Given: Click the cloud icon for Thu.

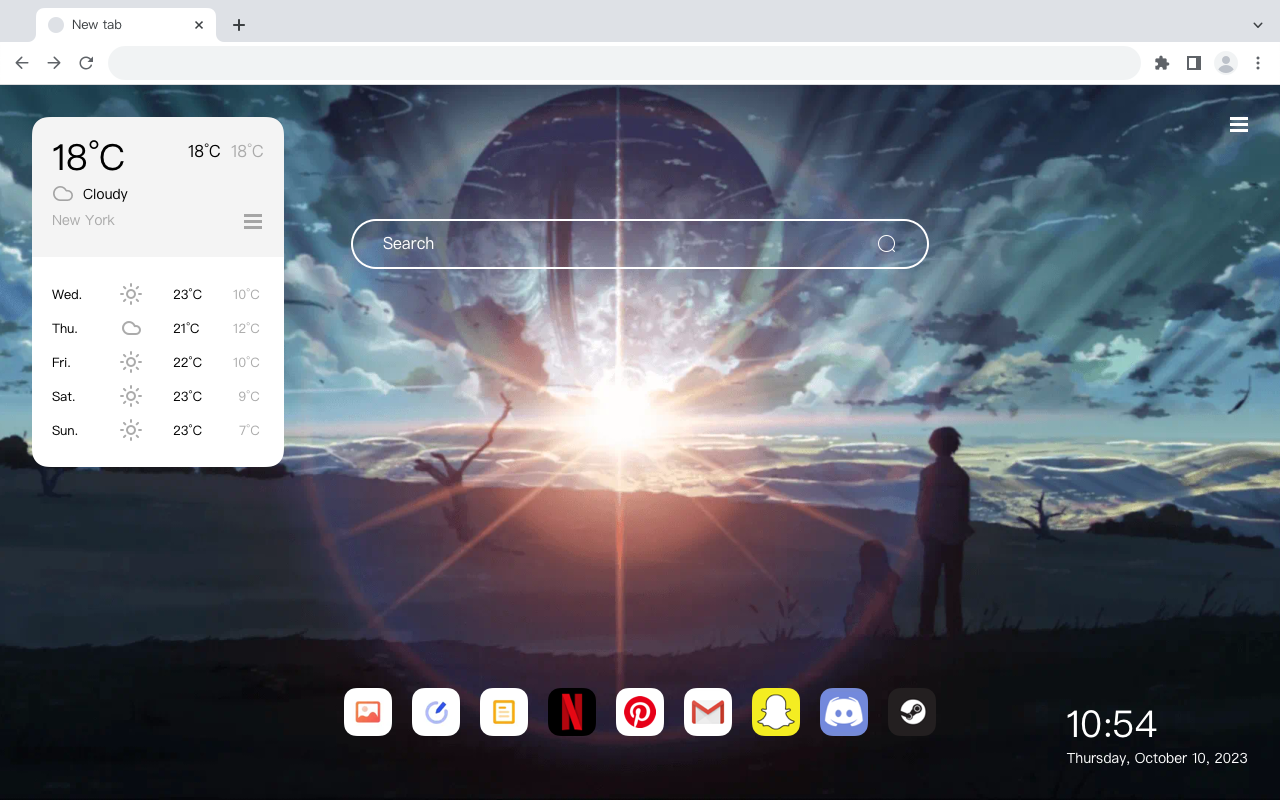Looking at the screenshot, I should pyautogui.click(x=131, y=328).
